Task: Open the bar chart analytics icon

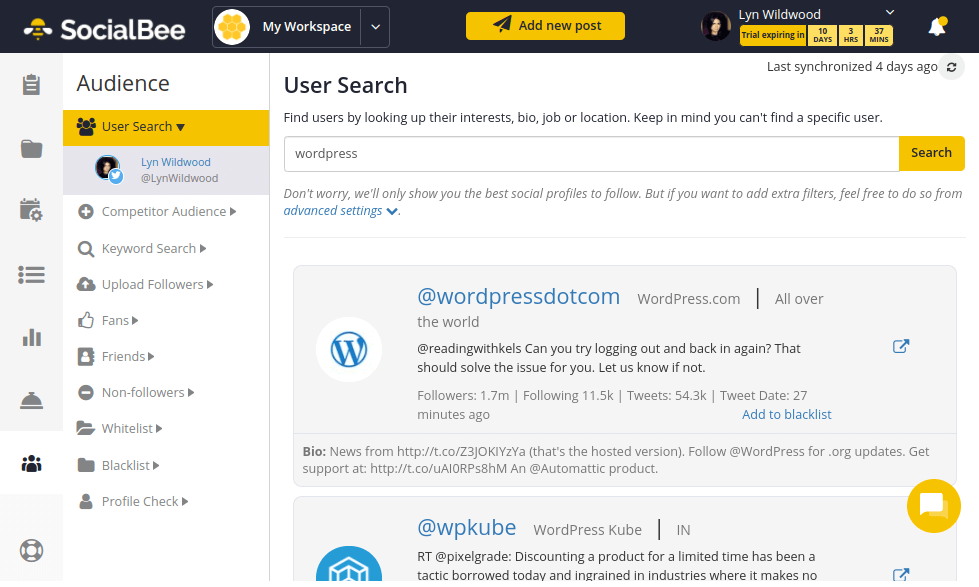Action: tap(31, 338)
